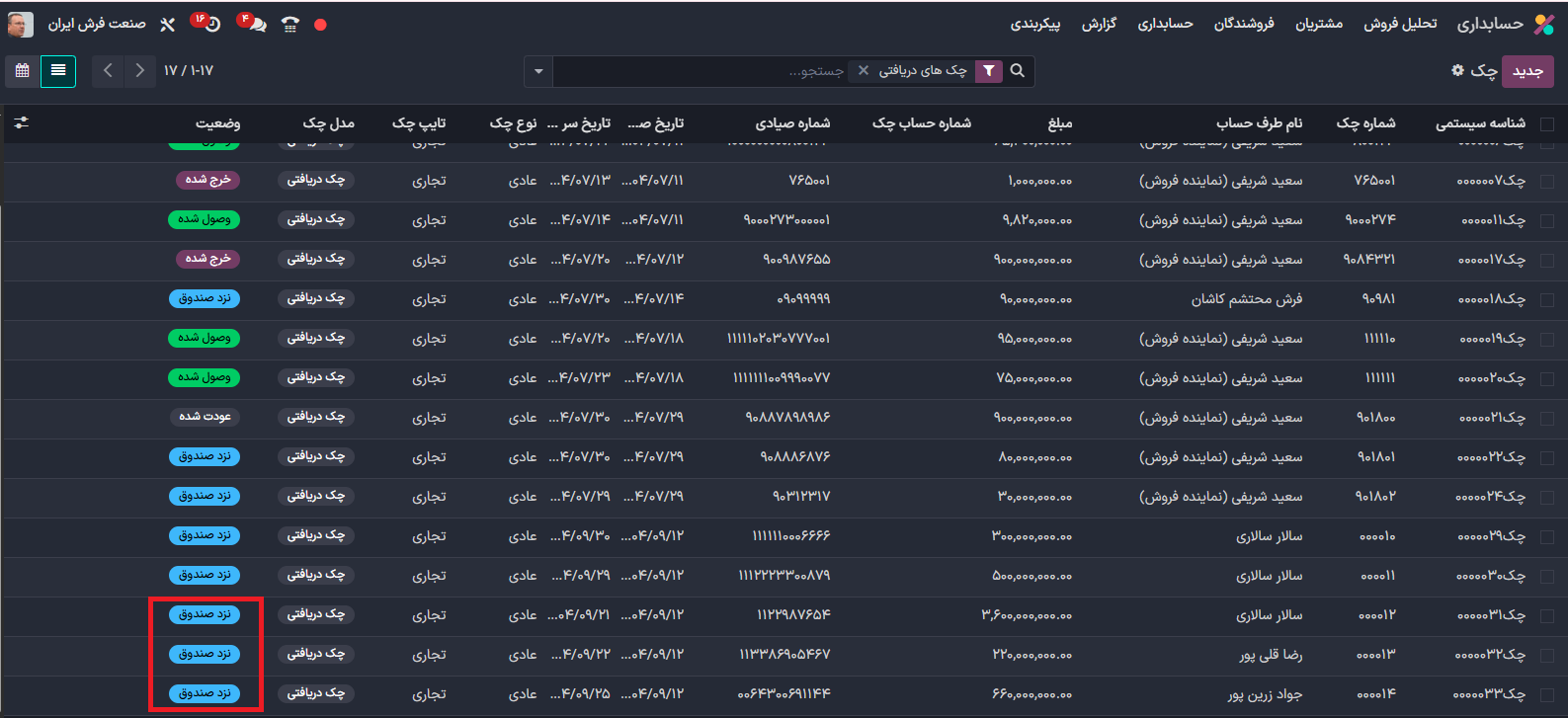Screen dimensions: 1568x718
Task: Go to next page of records
Action: coord(140,70)
